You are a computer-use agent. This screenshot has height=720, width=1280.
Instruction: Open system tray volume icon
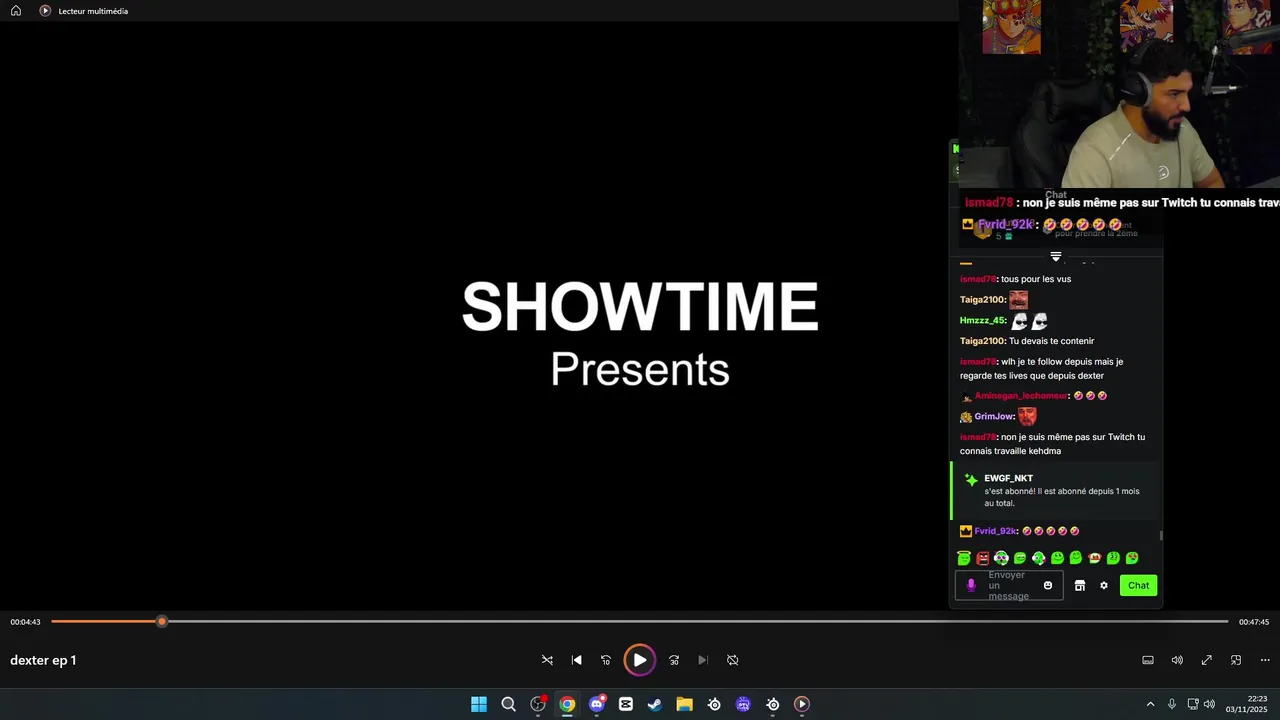[x=1208, y=704]
